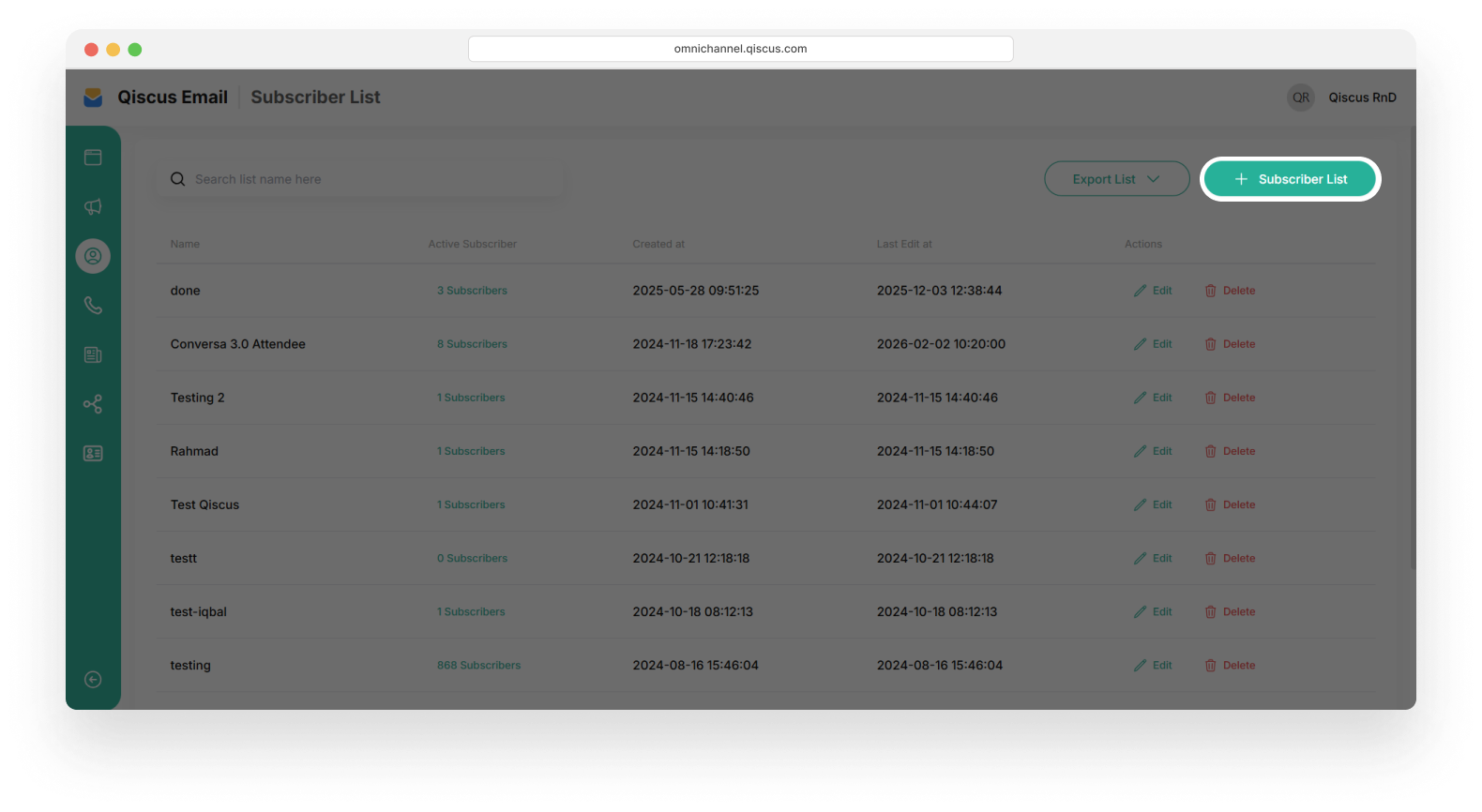
Task: View 3 Subscribers of the done list
Action: tap(472, 291)
